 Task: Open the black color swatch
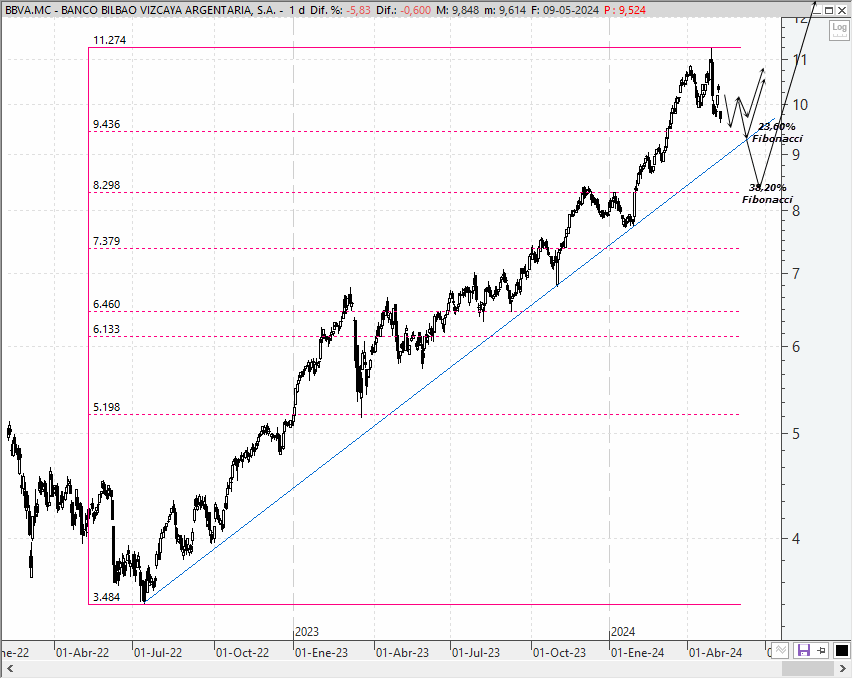tap(841, 650)
